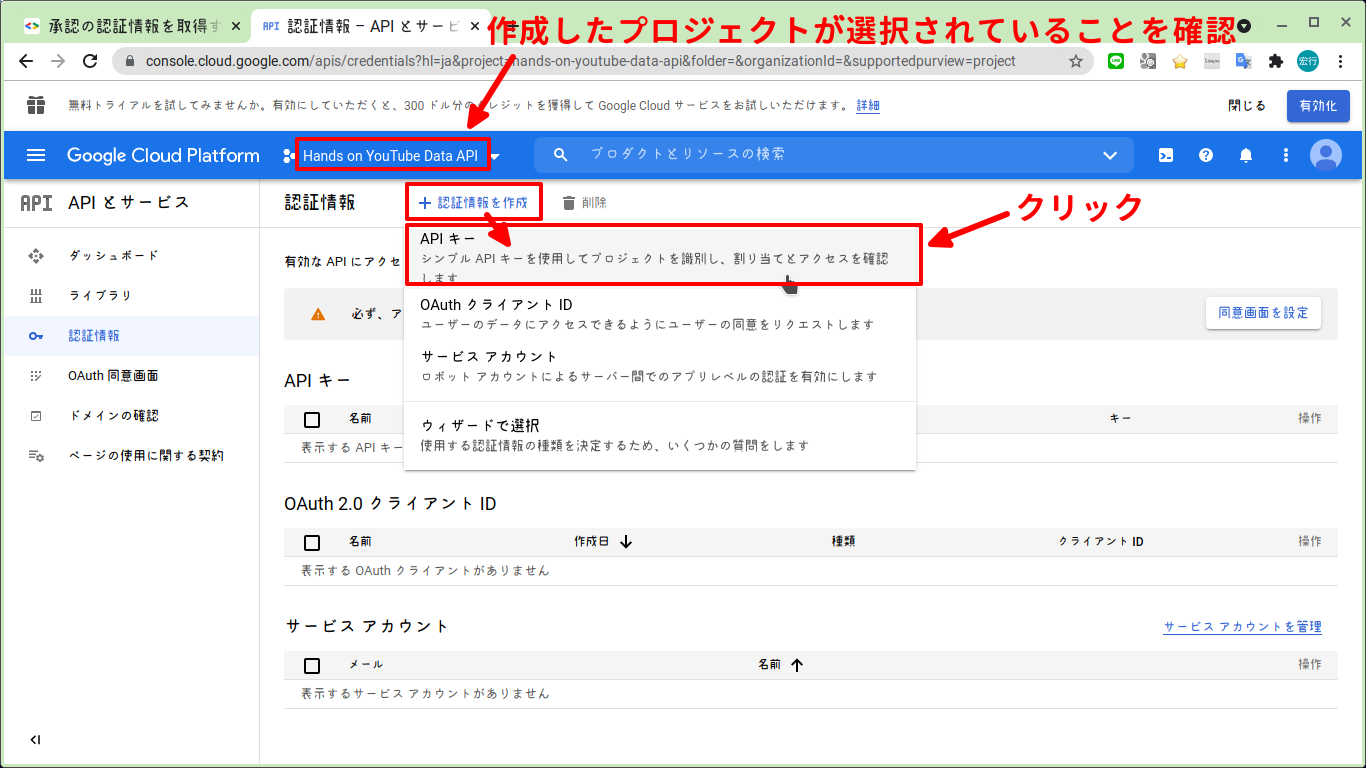The width and height of the screenshot is (1366, 768).
Task: Open the Google Cloud help panel
Action: [1206, 155]
